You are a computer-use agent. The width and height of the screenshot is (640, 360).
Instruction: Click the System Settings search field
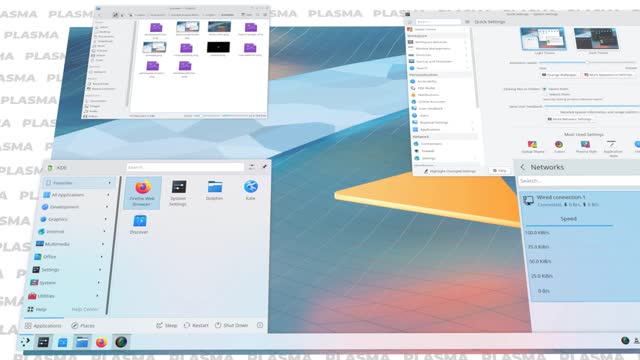click(x=438, y=22)
